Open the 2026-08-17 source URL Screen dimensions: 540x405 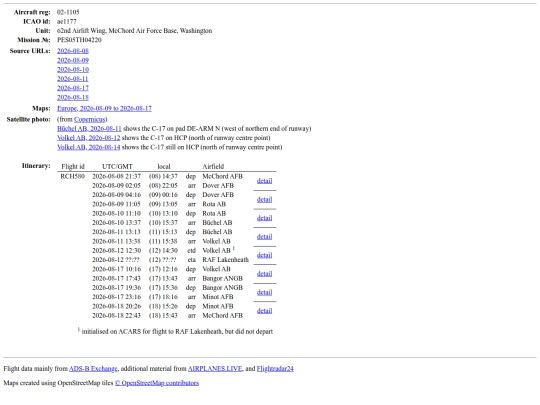tap(73, 88)
